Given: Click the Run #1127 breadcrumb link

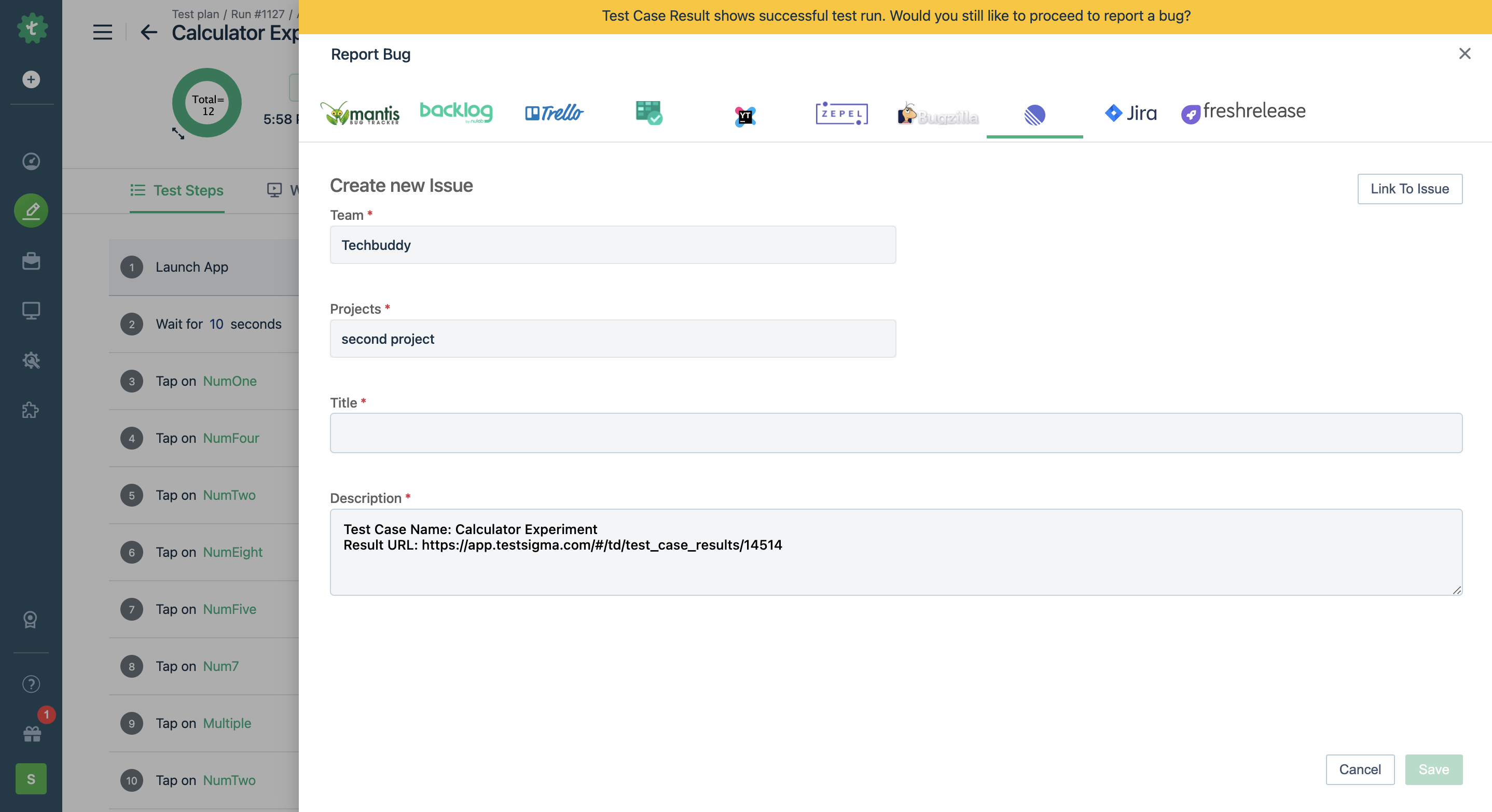Looking at the screenshot, I should pos(258,14).
